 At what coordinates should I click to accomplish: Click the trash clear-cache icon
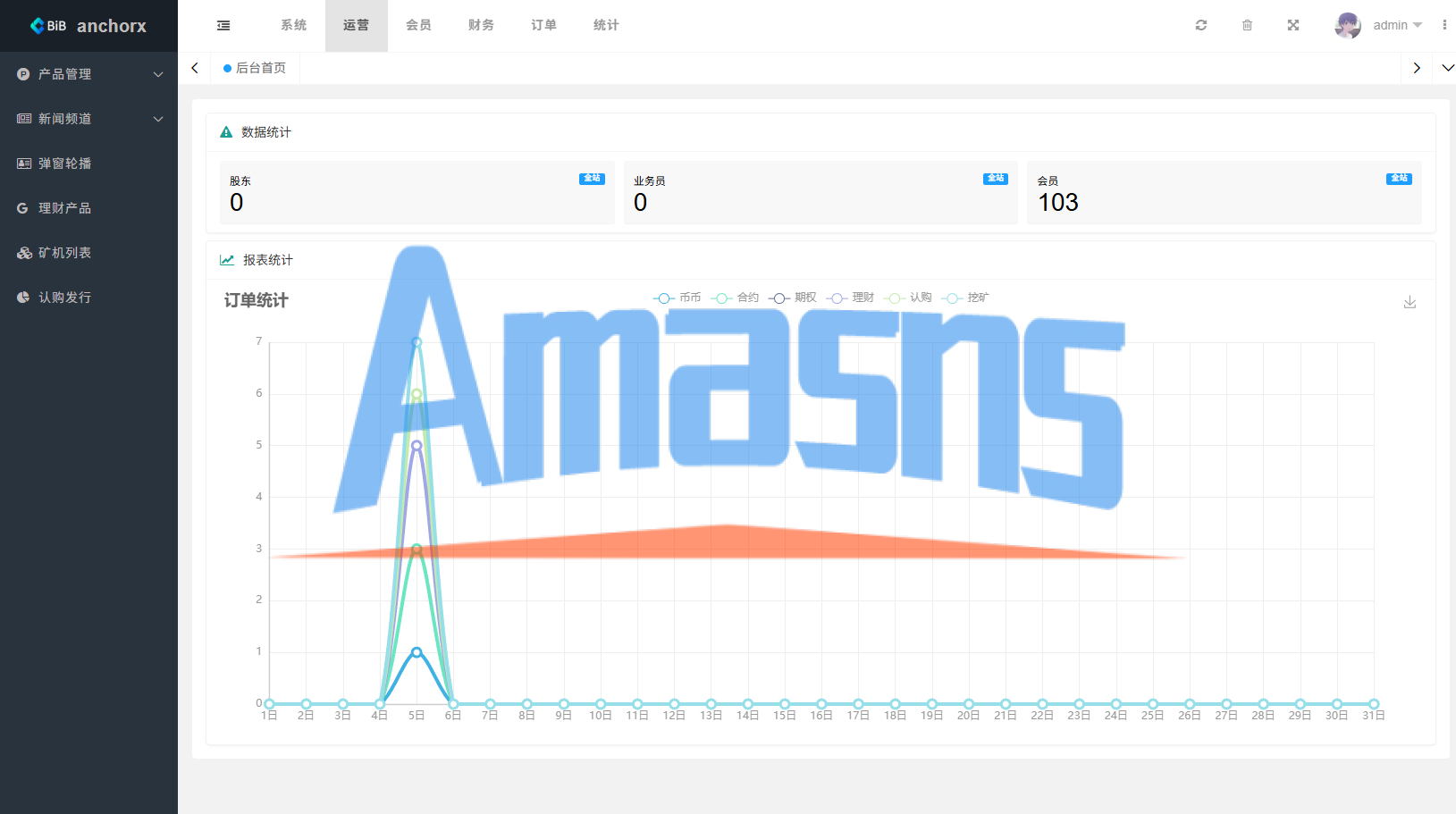click(x=1247, y=25)
